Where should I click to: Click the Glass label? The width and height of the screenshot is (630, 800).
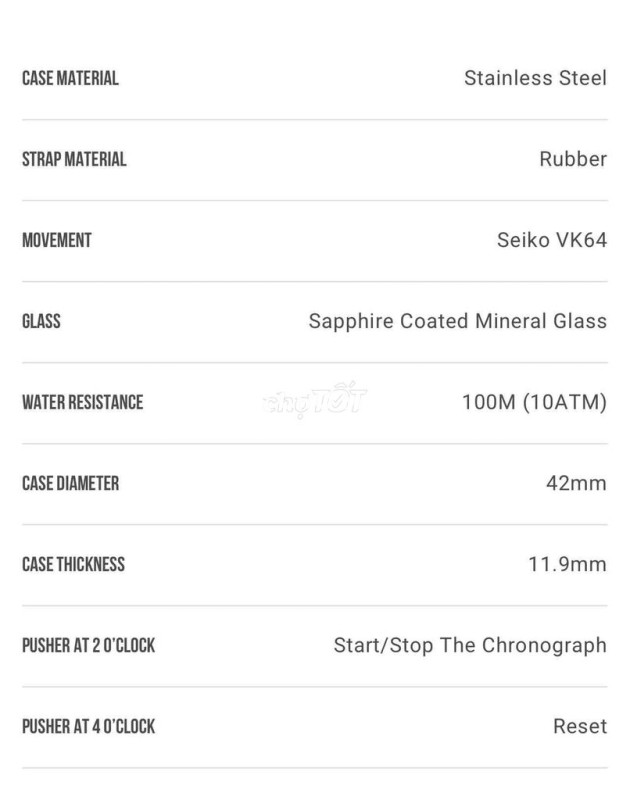click(x=41, y=321)
